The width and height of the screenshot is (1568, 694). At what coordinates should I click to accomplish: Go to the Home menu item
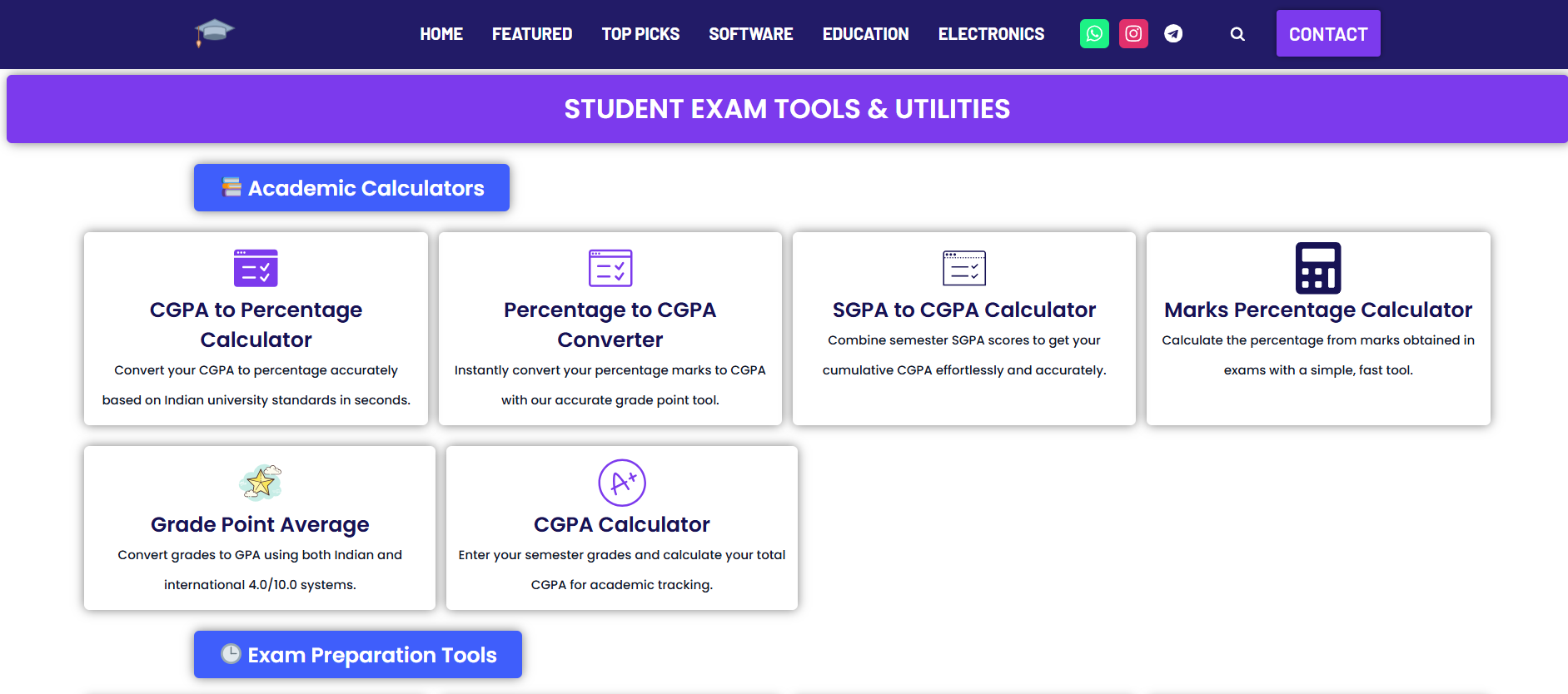(441, 34)
